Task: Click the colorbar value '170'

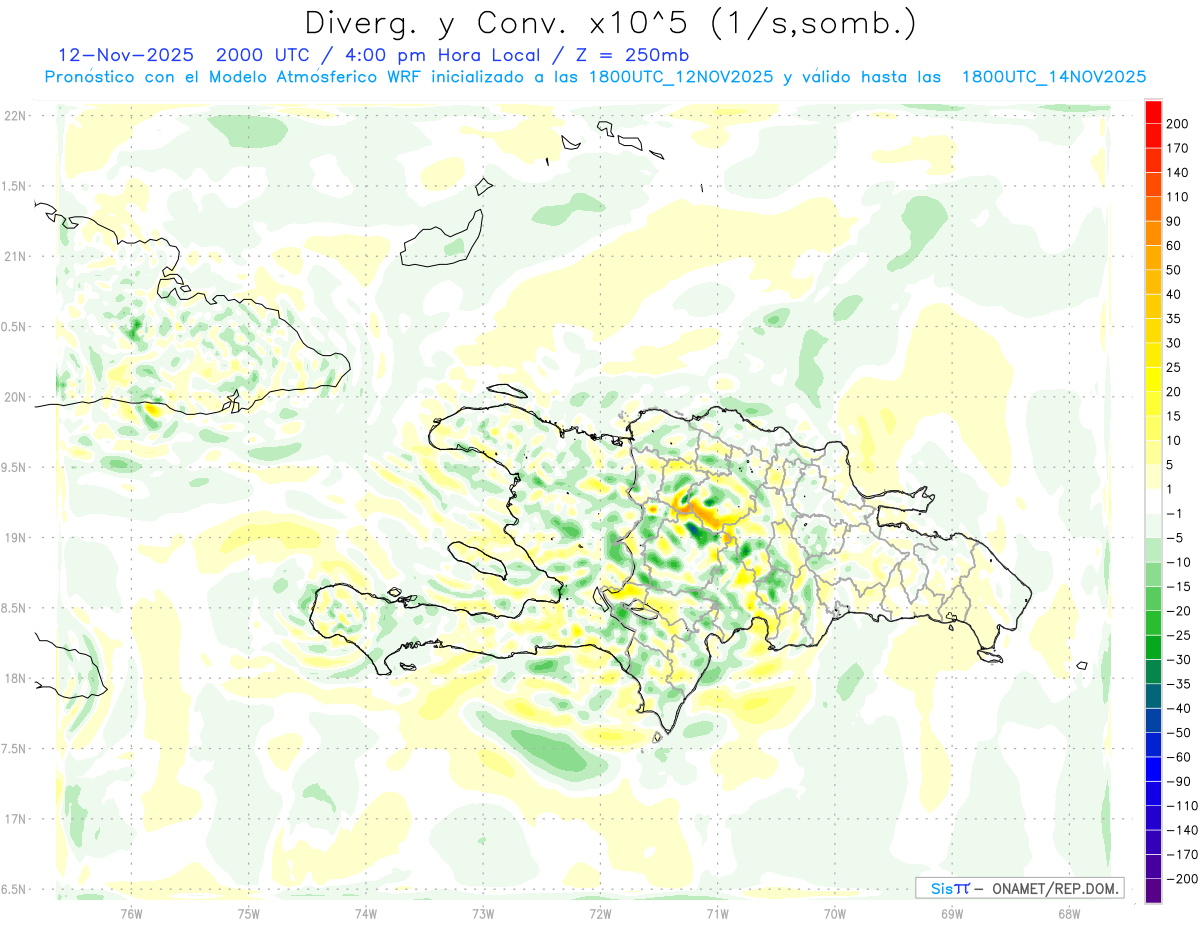Action: pos(1178,148)
